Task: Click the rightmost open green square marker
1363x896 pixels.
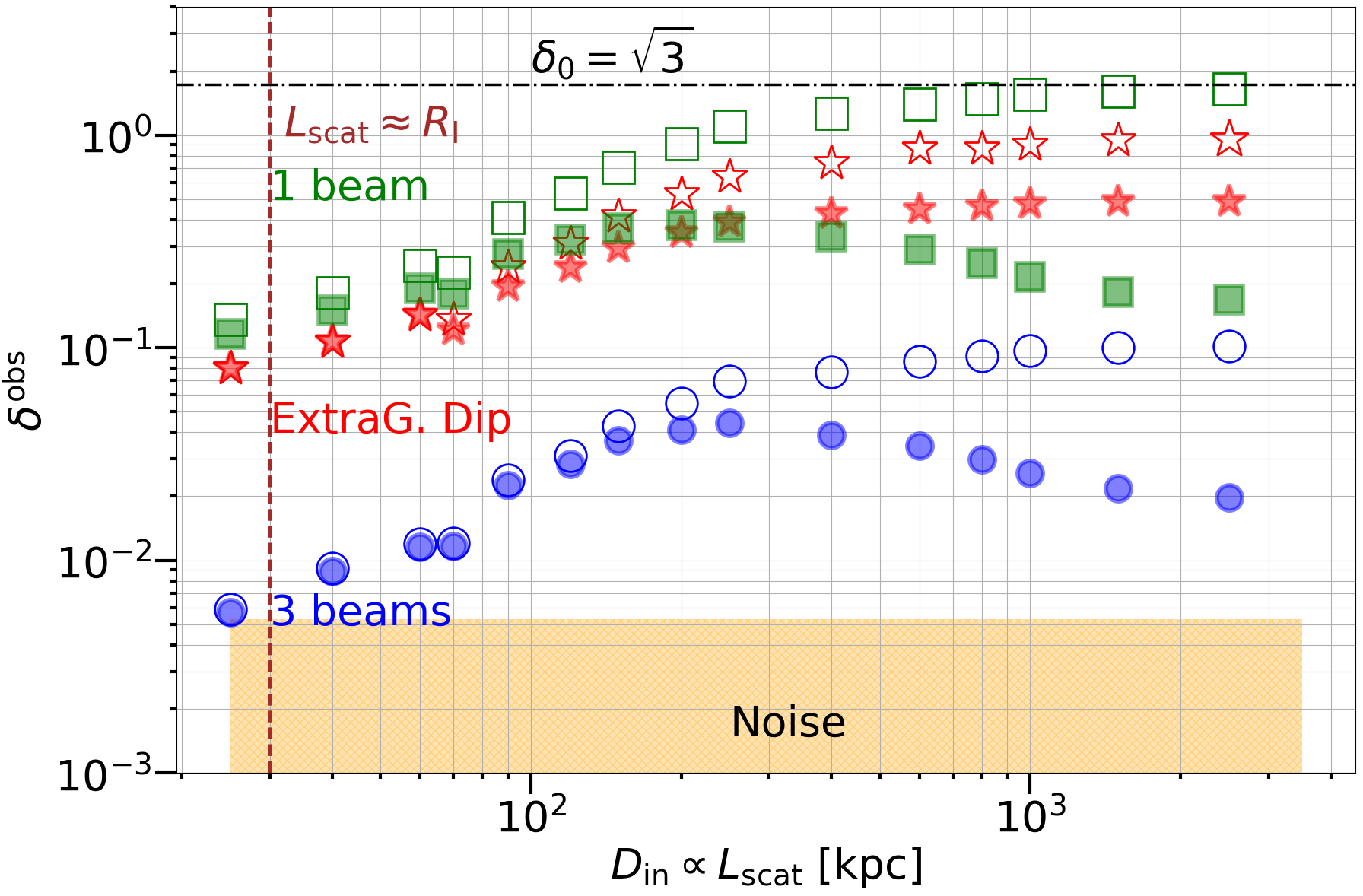Action: [1229, 89]
